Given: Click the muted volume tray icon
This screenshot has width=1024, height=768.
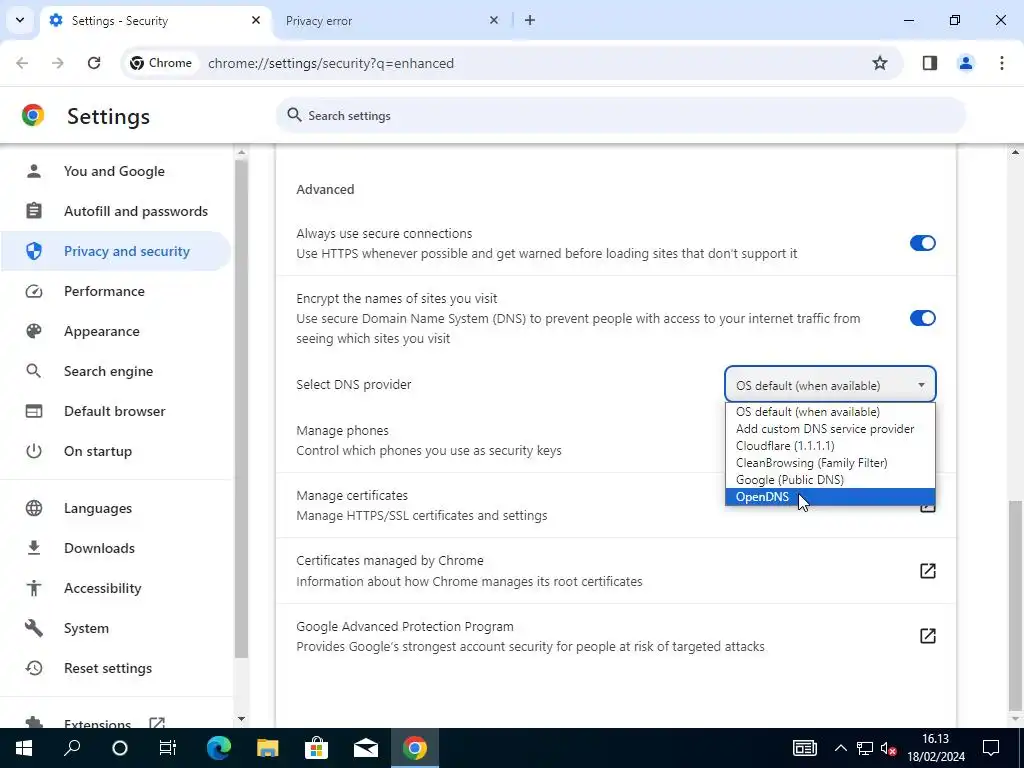Looking at the screenshot, I should tap(888, 748).
